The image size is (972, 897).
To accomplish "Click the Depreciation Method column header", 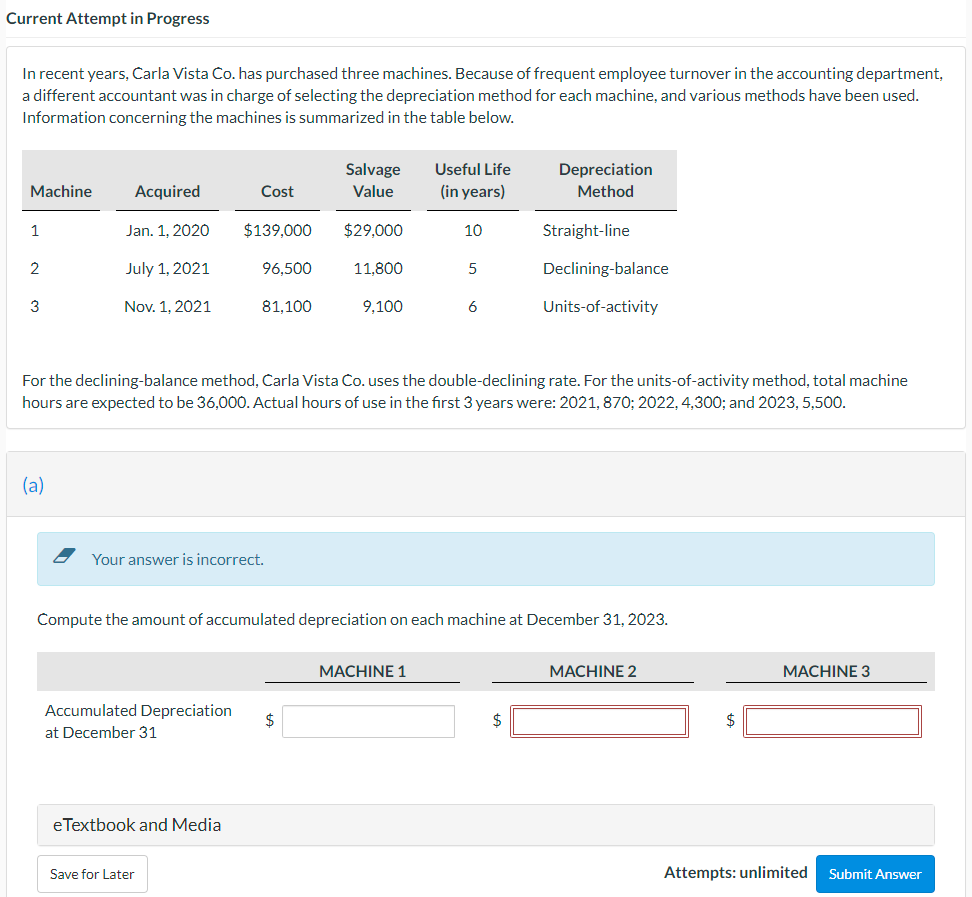I will click(606, 180).
